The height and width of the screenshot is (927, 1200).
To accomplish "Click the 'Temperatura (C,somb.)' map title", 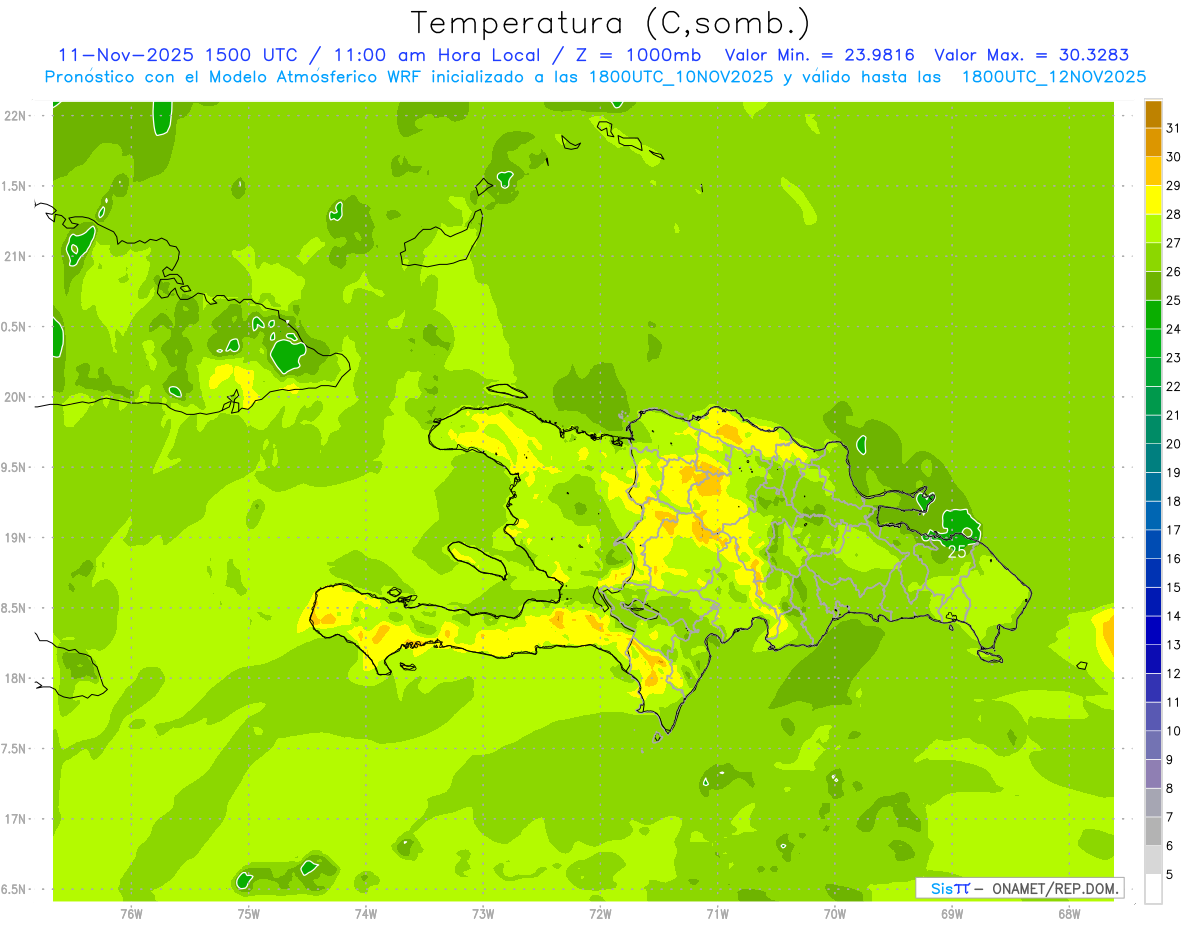I will 610,24.
